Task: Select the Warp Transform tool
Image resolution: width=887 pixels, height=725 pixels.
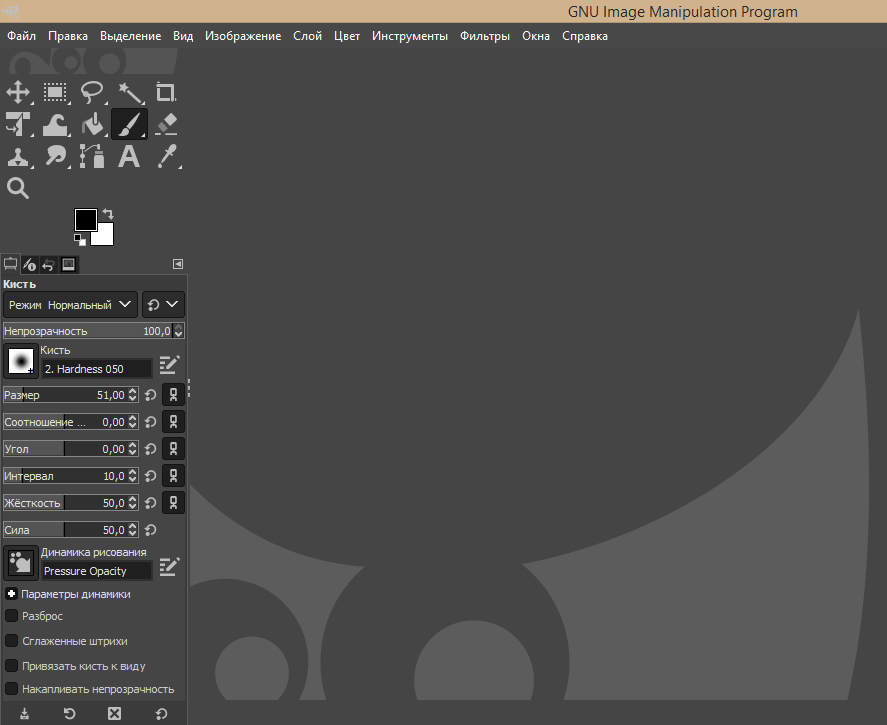Action: [55, 124]
